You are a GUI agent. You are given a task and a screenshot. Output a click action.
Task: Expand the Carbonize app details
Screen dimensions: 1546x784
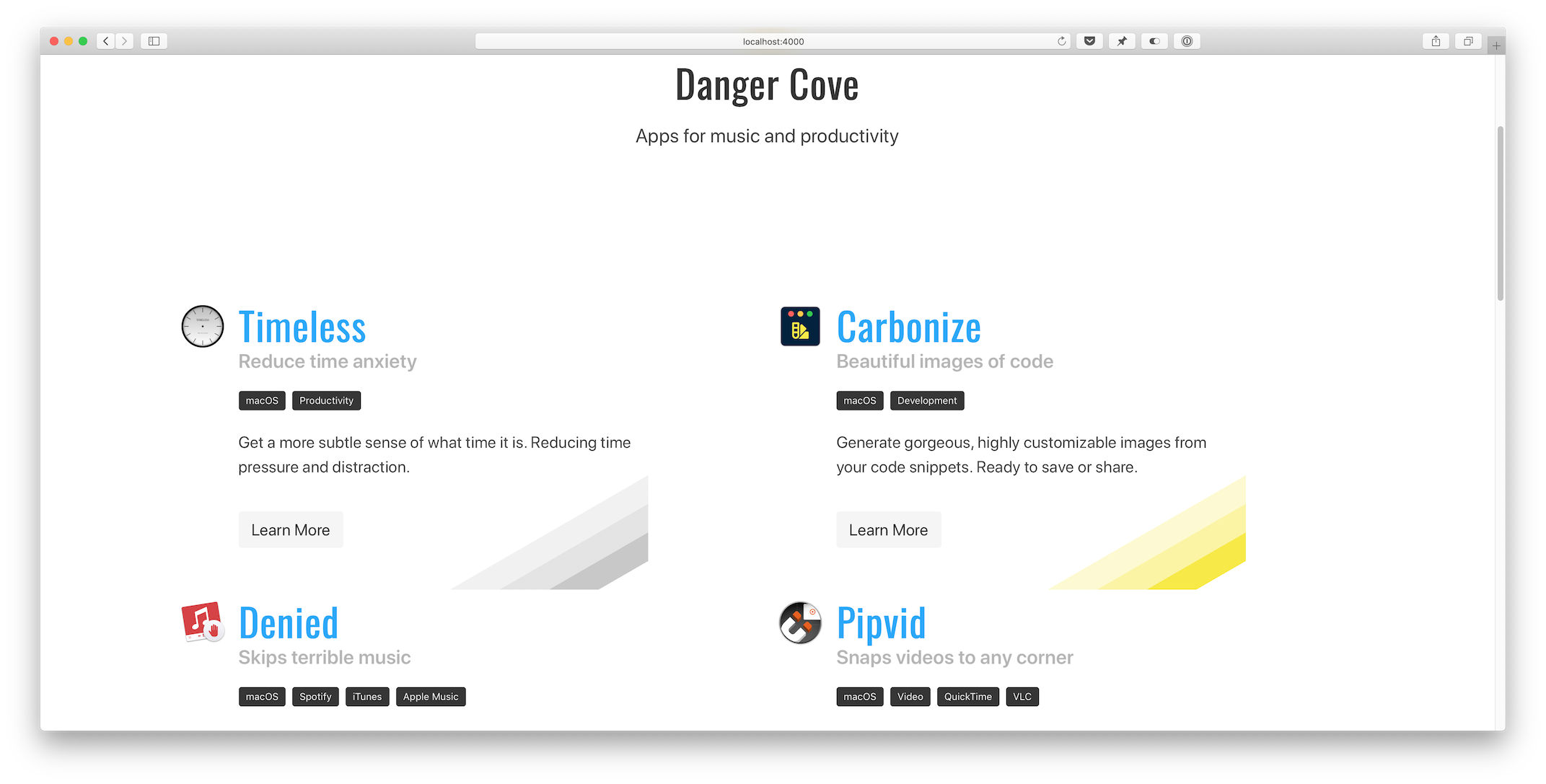pos(888,529)
